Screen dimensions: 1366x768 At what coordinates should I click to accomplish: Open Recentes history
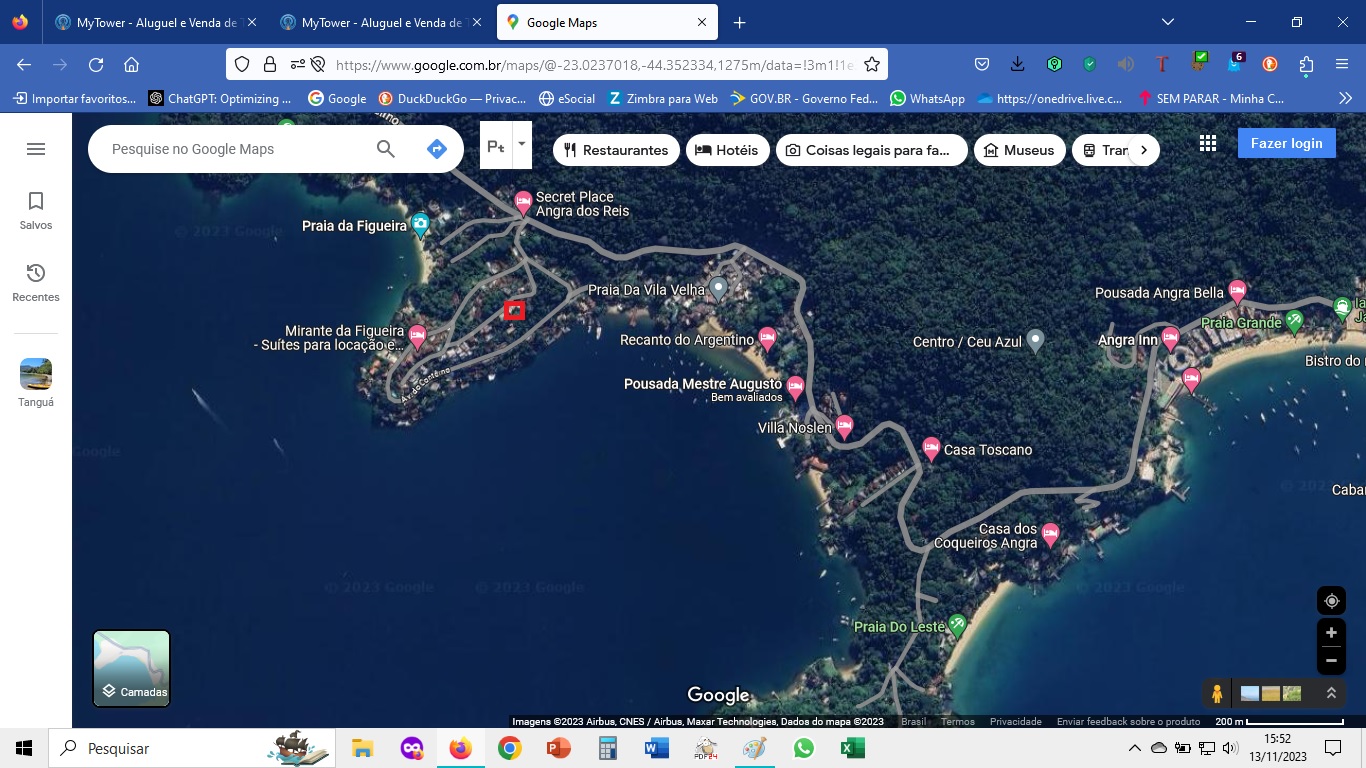coord(36,282)
